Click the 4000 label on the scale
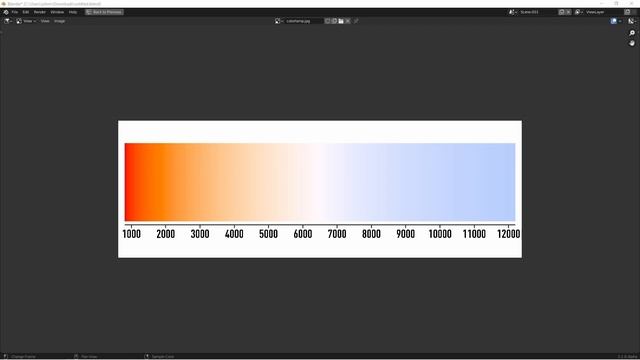Image resolution: width=640 pixels, height=360 pixels. coord(234,234)
